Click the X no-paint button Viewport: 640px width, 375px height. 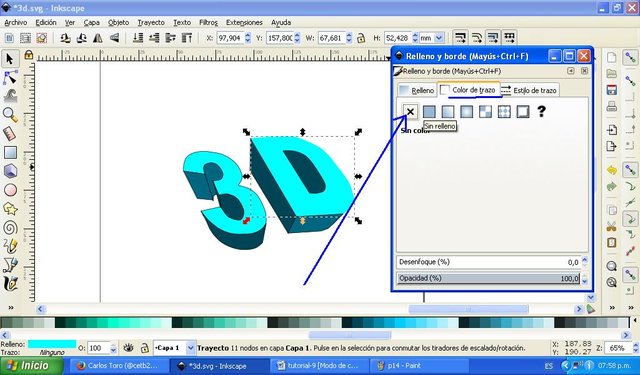coord(410,111)
